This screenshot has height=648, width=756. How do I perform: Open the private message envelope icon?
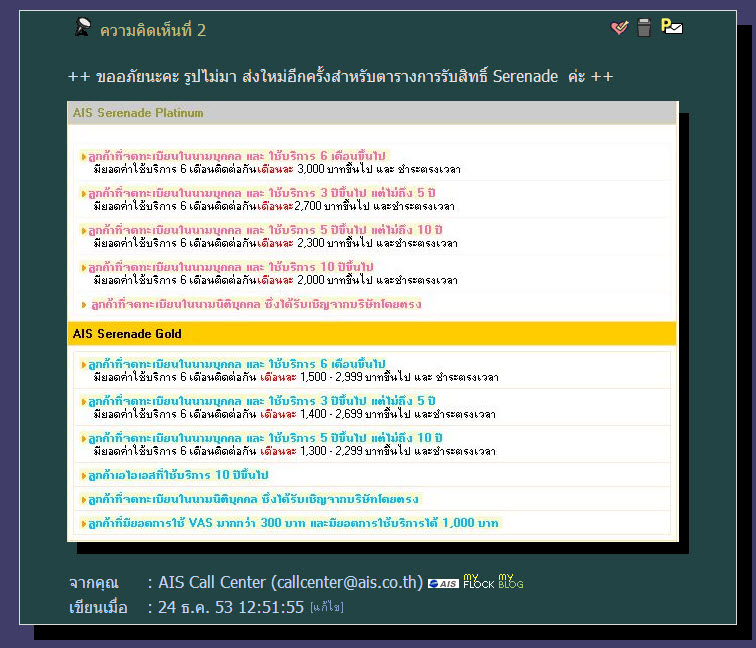(x=672, y=26)
